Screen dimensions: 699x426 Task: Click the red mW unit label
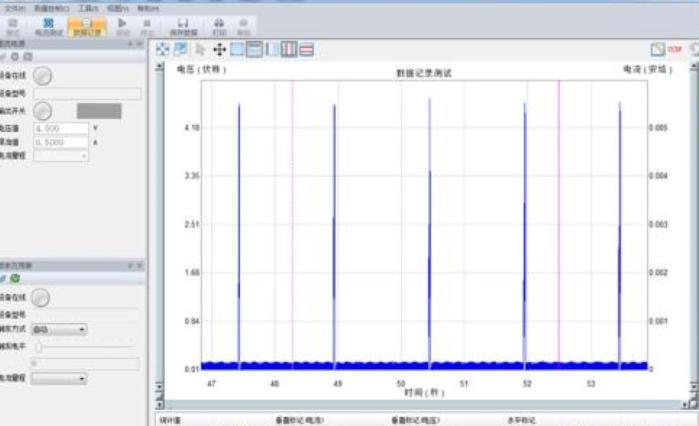[675, 49]
